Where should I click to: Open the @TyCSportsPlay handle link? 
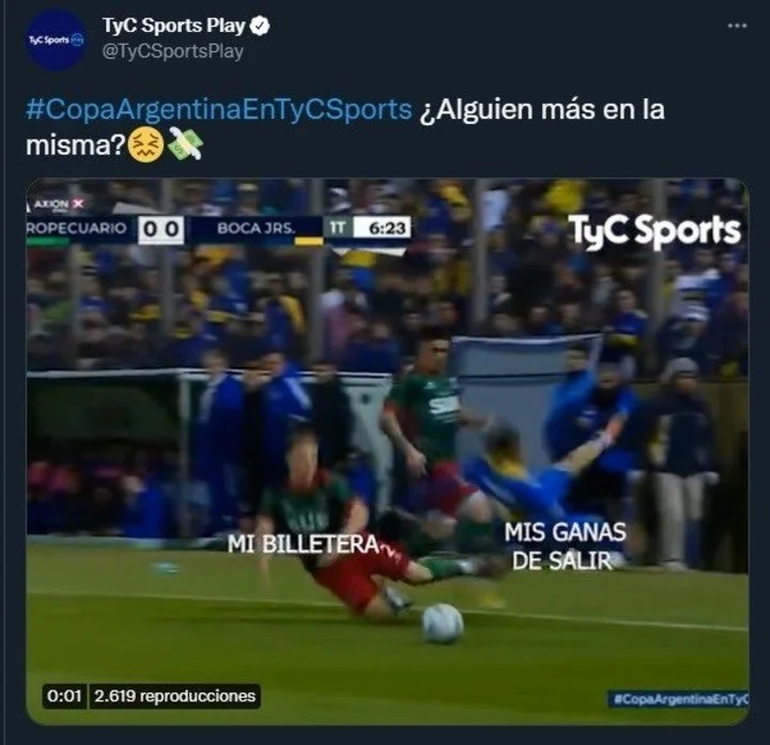coord(173,51)
